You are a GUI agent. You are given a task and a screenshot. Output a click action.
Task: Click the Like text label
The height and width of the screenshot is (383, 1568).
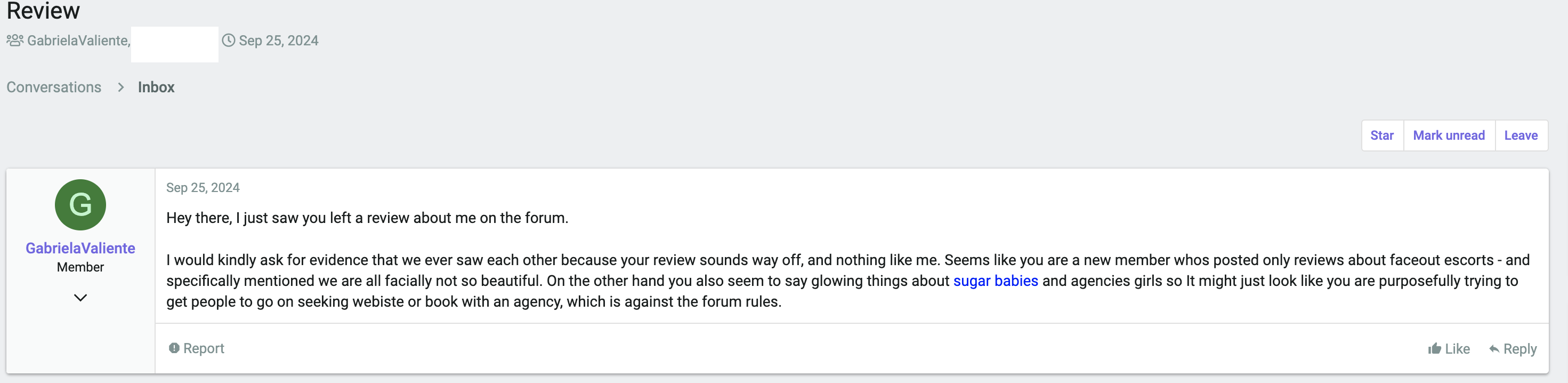1457,349
